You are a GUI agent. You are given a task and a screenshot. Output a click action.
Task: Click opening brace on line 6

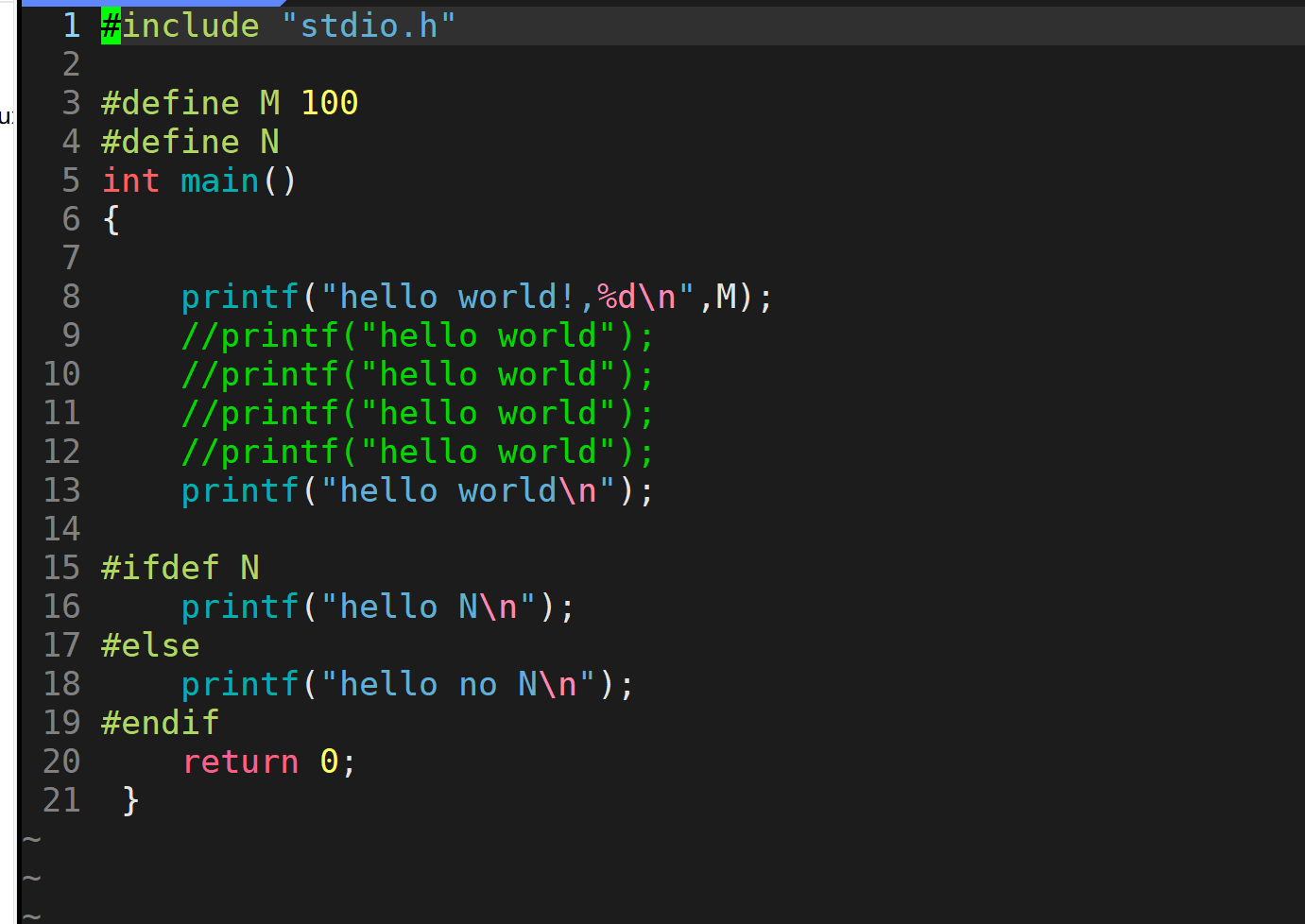tap(112, 219)
